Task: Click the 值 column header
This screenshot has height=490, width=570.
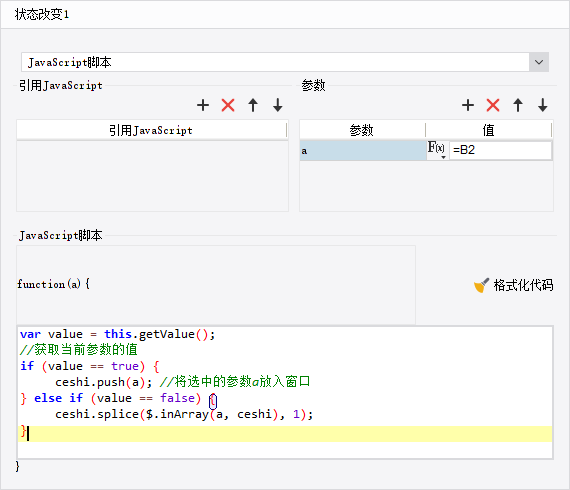Action: 489,130
